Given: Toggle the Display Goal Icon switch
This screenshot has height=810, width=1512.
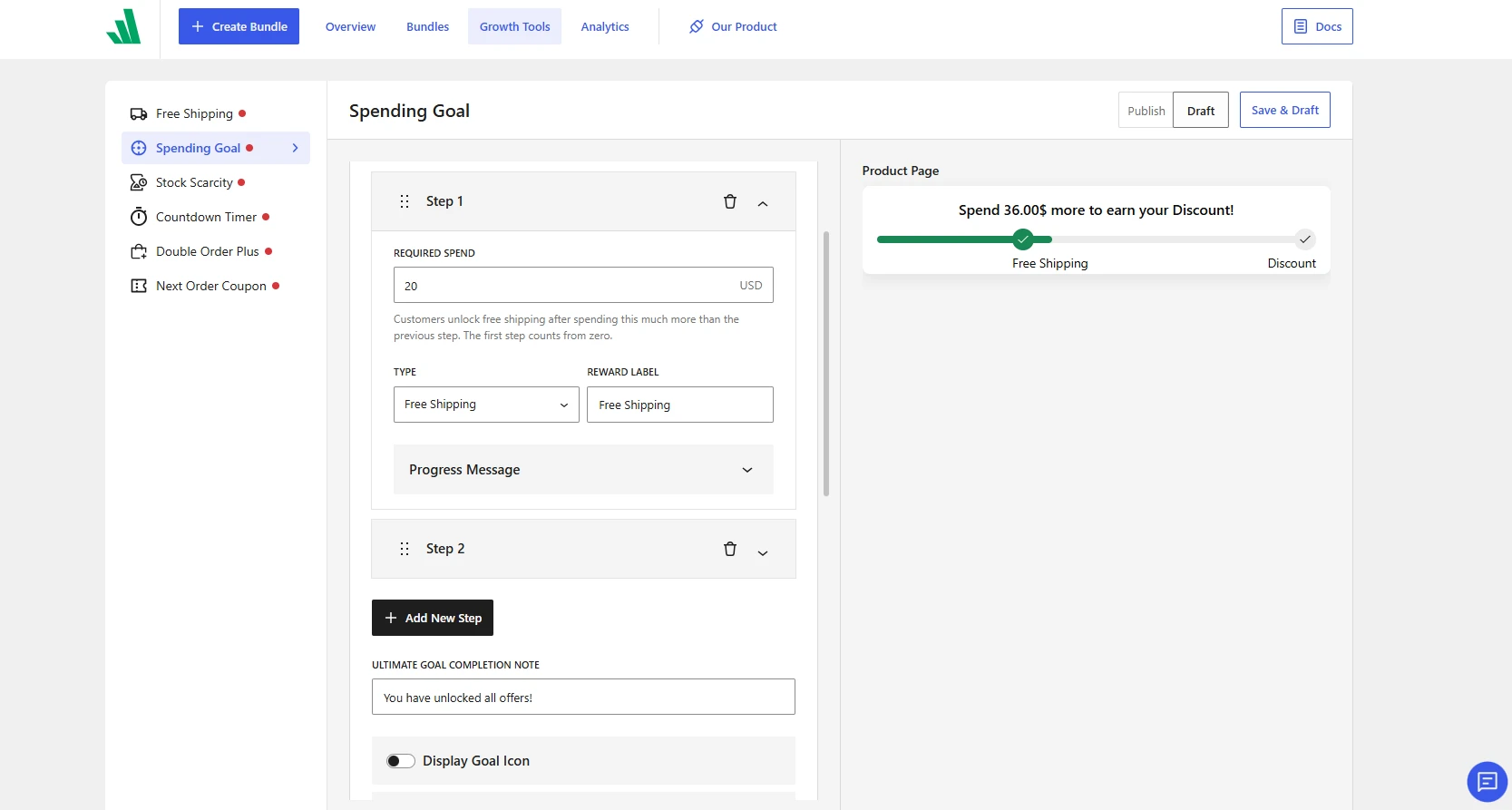Looking at the screenshot, I should (401, 761).
